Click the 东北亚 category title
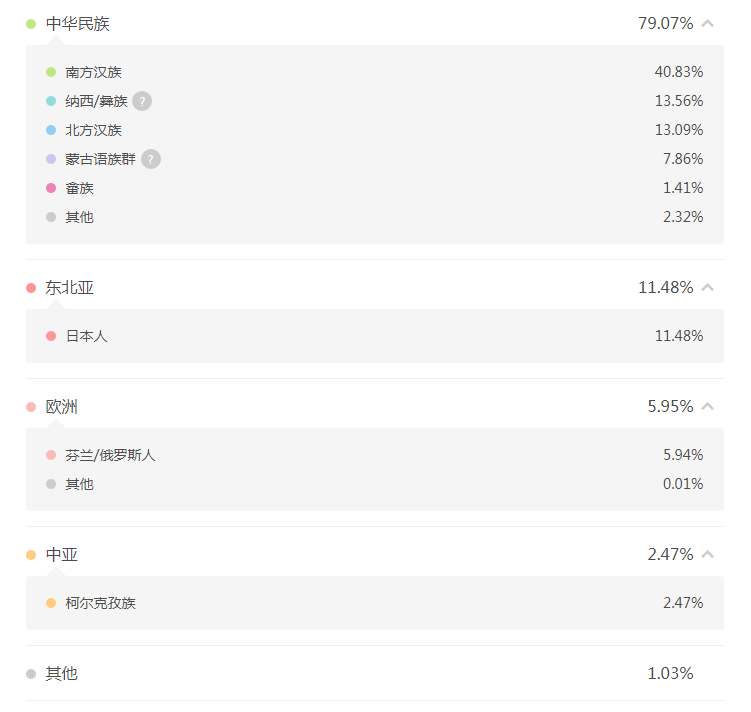The width and height of the screenshot is (751, 712). coord(70,288)
